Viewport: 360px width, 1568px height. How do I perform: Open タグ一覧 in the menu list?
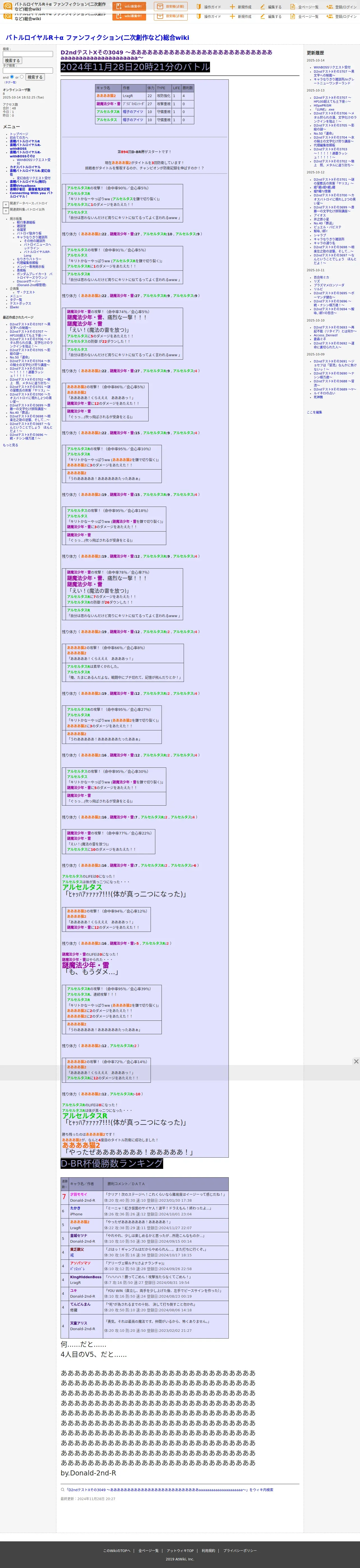pyautogui.click(x=16, y=300)
